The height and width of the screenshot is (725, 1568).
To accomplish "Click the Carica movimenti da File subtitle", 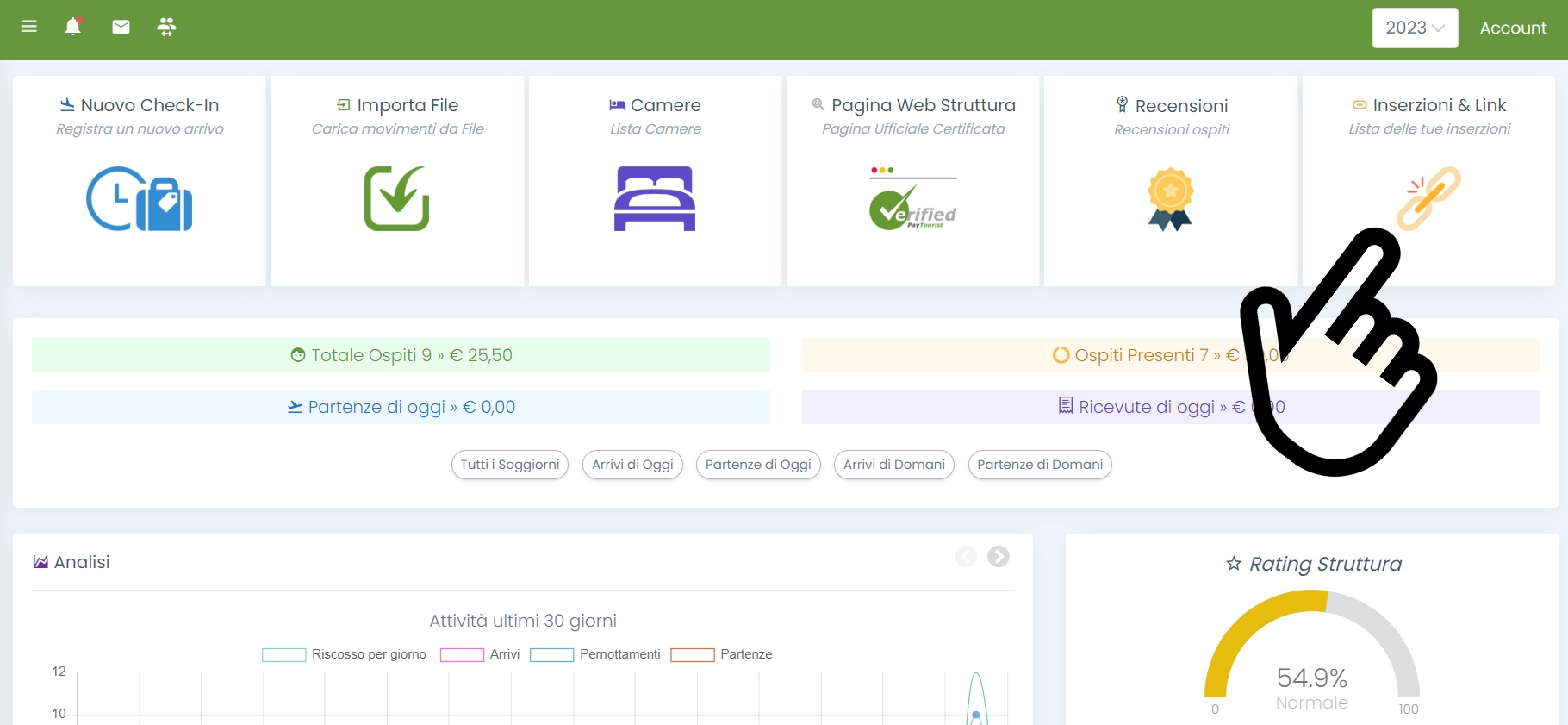I will (x=397, y=129).
